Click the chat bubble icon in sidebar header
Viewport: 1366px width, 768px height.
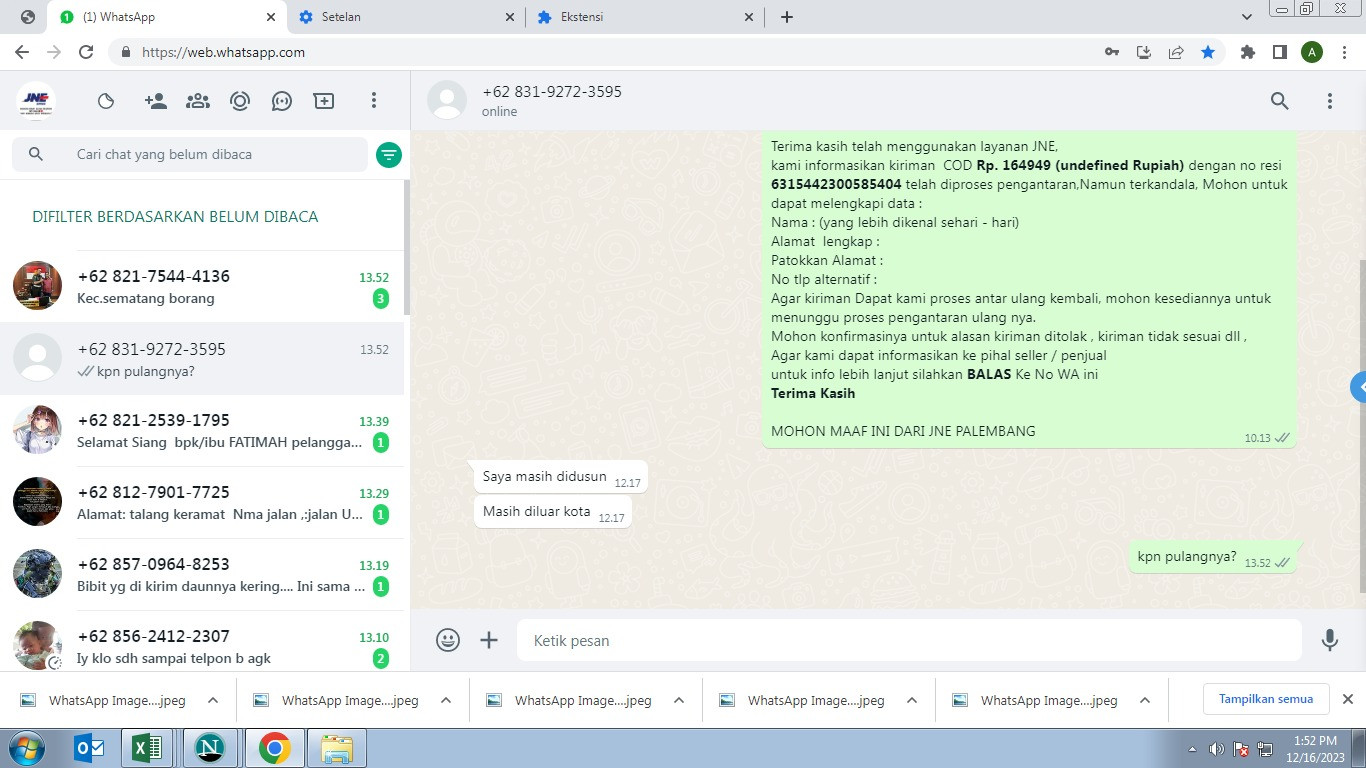[282, 101]
